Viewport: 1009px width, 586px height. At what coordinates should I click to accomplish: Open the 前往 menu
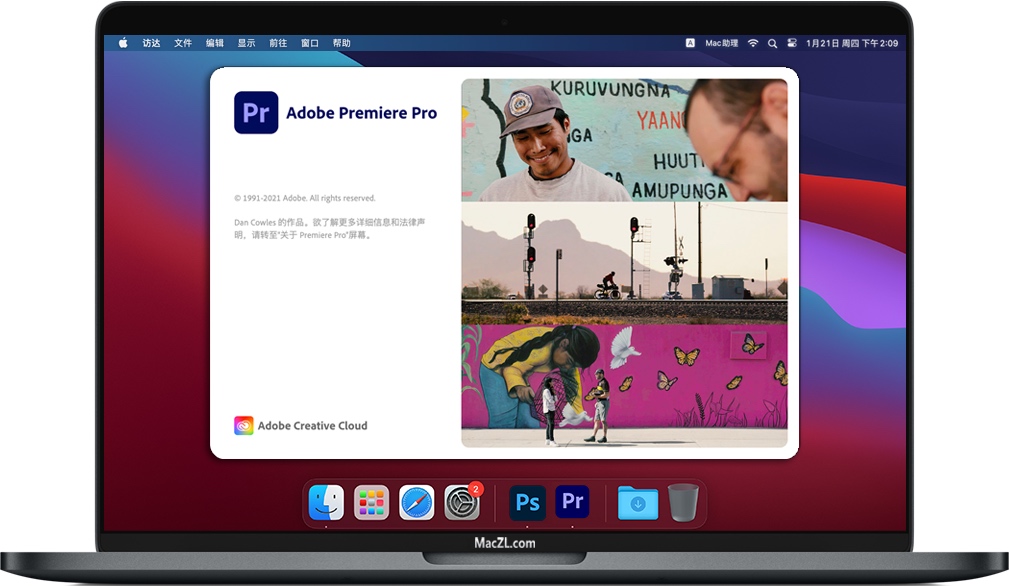pyautogui.click(x=278, y=43)
